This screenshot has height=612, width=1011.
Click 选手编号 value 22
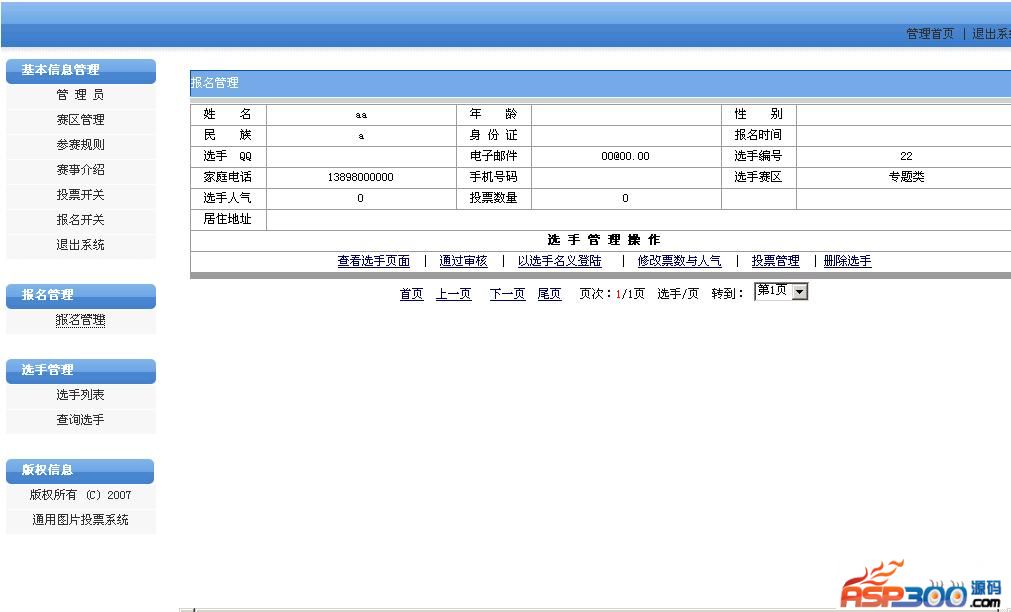tap(906, 156)
